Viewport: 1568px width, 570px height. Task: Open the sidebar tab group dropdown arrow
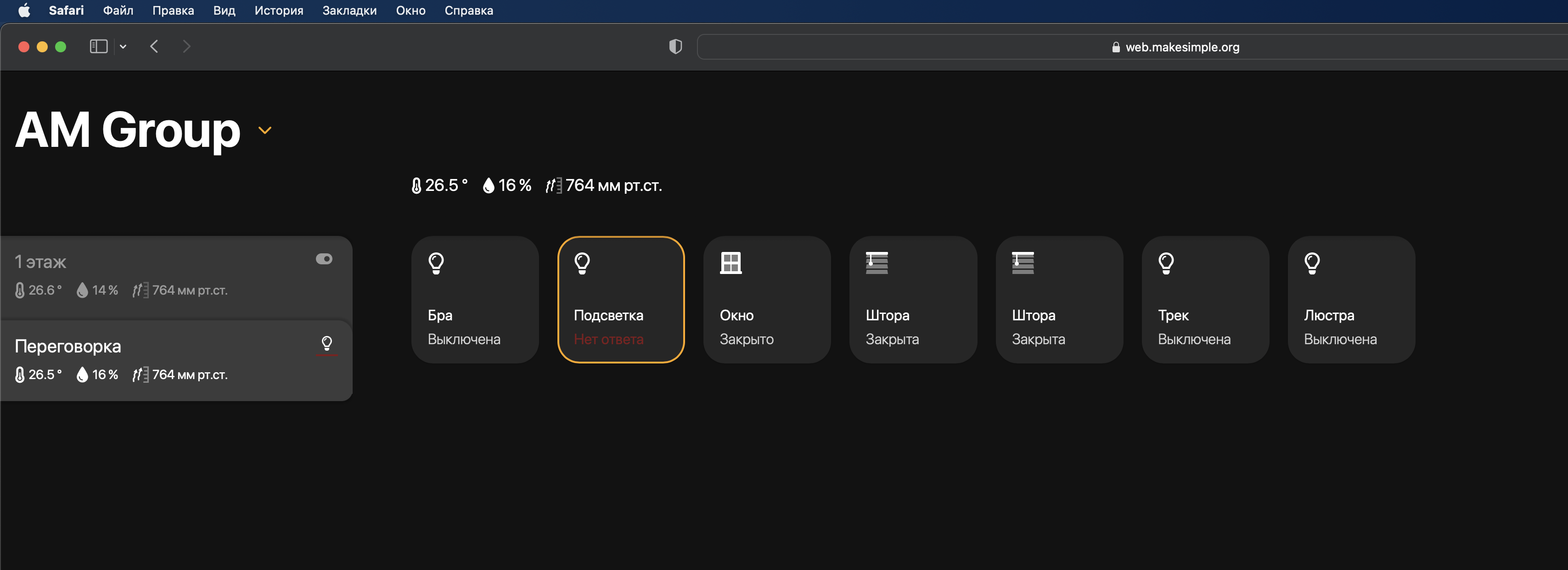pyautogui.click(x=123, y=47)
